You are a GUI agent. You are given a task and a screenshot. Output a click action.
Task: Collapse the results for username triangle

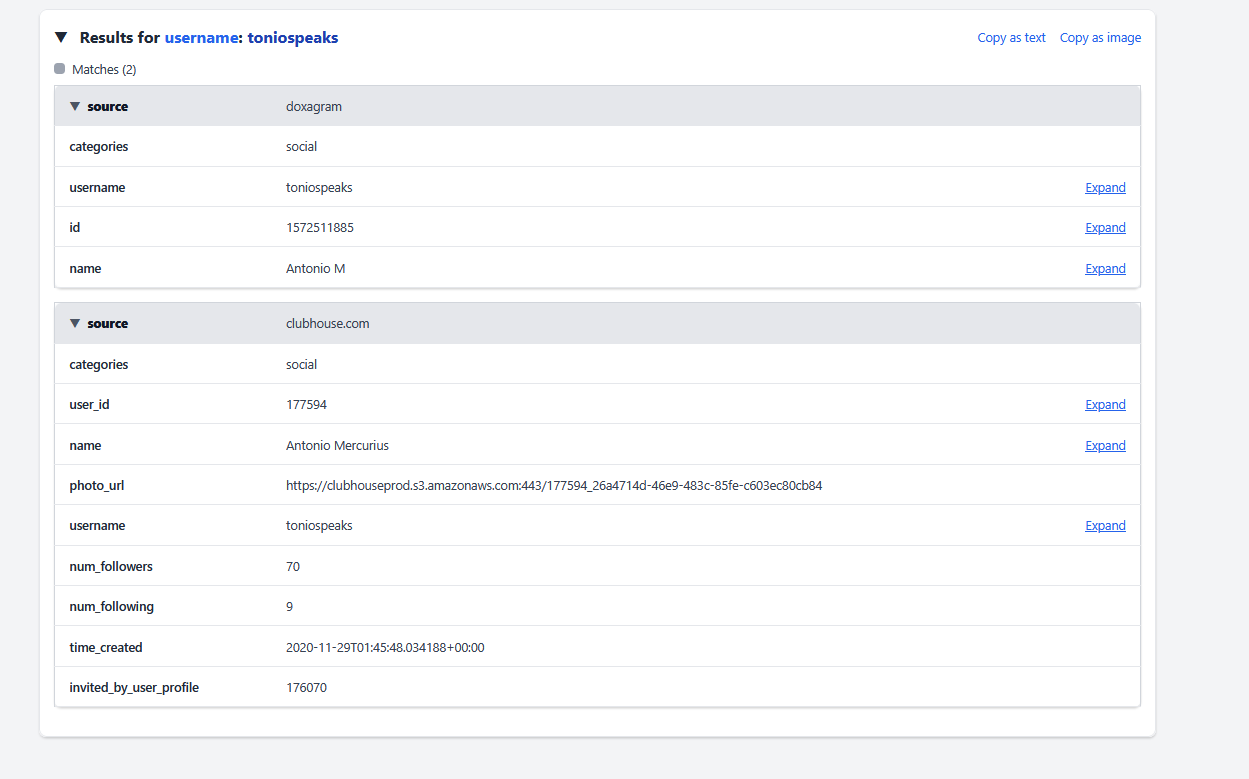[61, 38]
